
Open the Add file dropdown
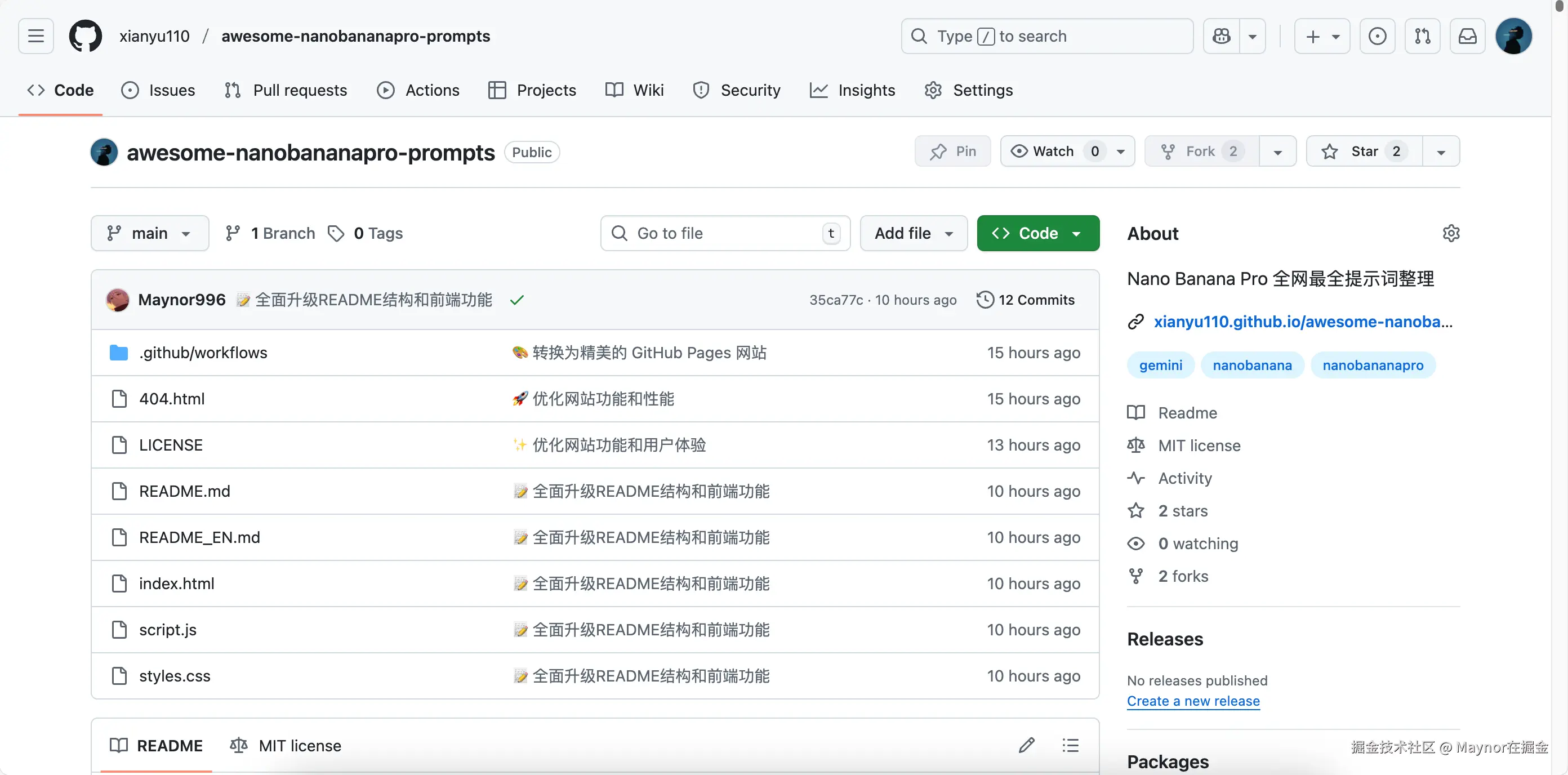[913, 233]
